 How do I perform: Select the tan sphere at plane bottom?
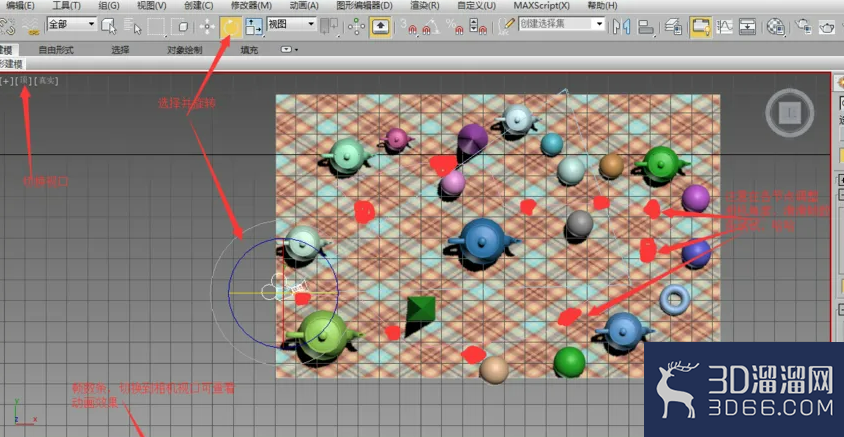pyautogui.click(x=494, y=370)
